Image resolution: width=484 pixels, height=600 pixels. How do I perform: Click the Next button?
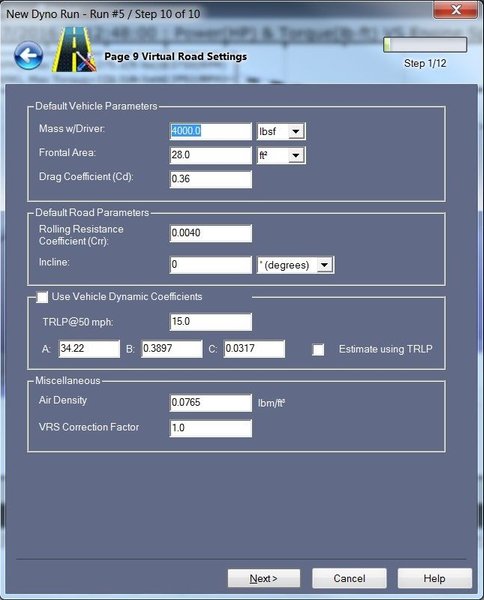[x=264, y=578]
